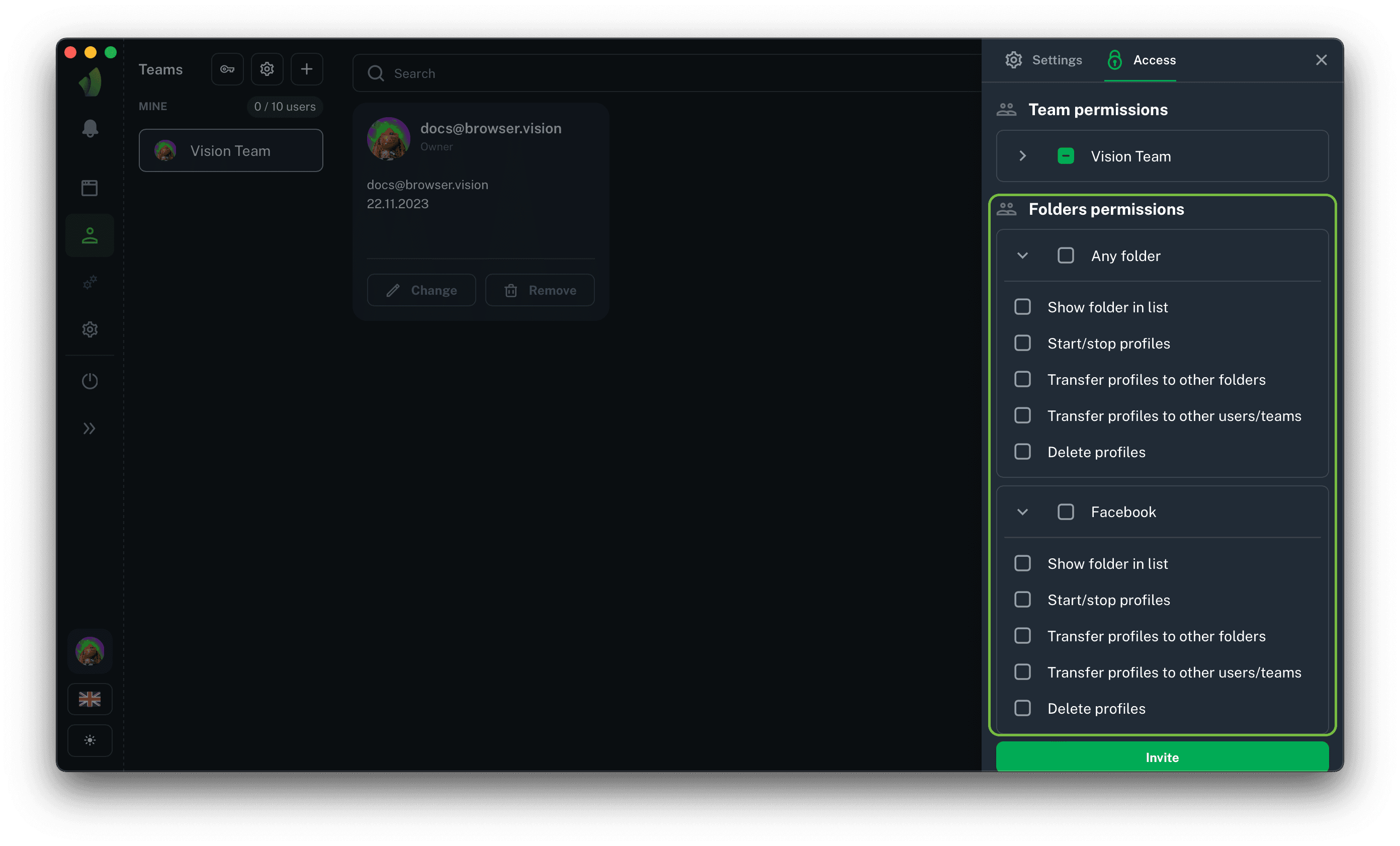This screenshot has height=846, width=1400.
Task: Toggle light theme sun icon
Action: (90, 740)
